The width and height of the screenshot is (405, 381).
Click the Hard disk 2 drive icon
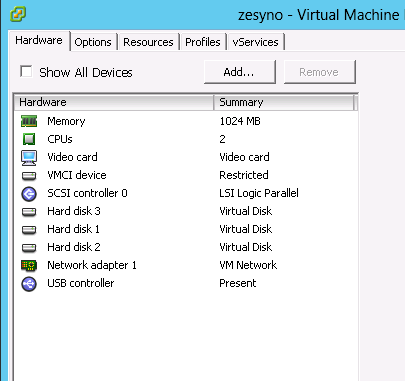coord(29,248)
